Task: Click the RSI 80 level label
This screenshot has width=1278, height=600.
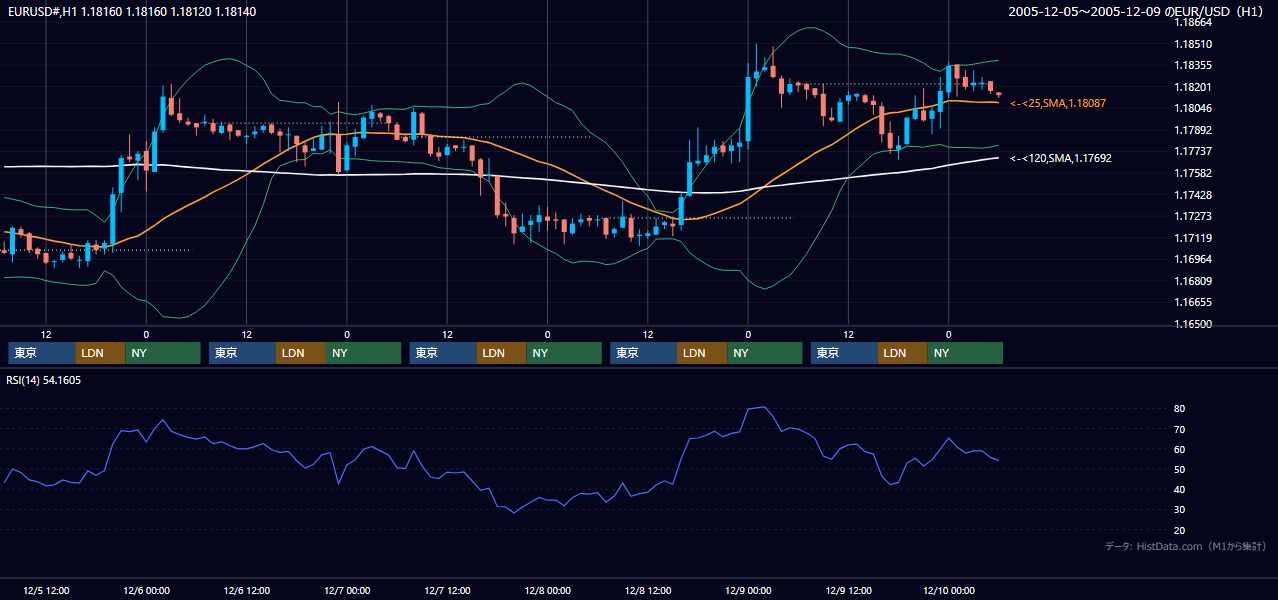Action: [1180, 409]
